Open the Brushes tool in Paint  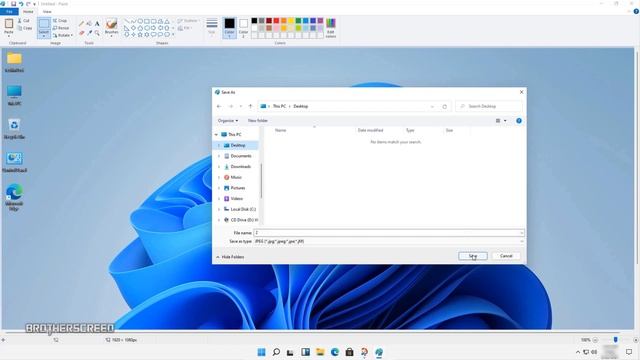click(x=111, y=27)
